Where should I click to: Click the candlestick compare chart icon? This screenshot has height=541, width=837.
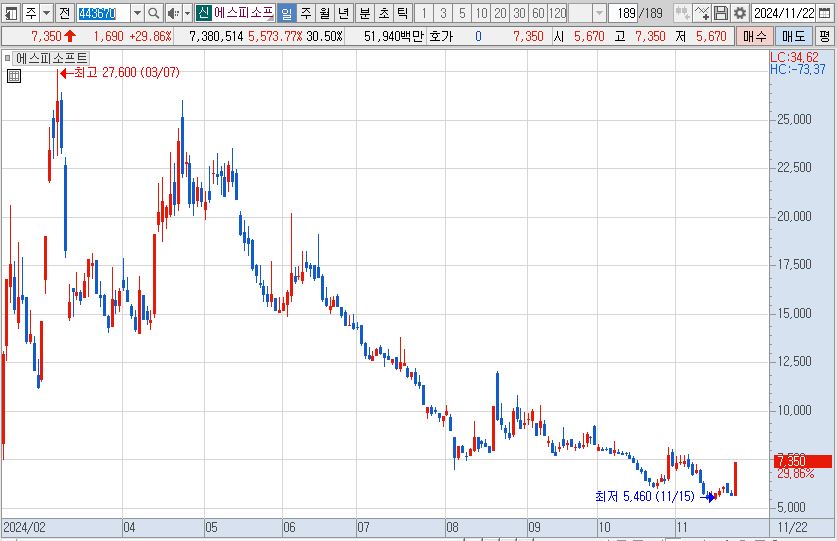pyautogui.click(x=682, y=13)
